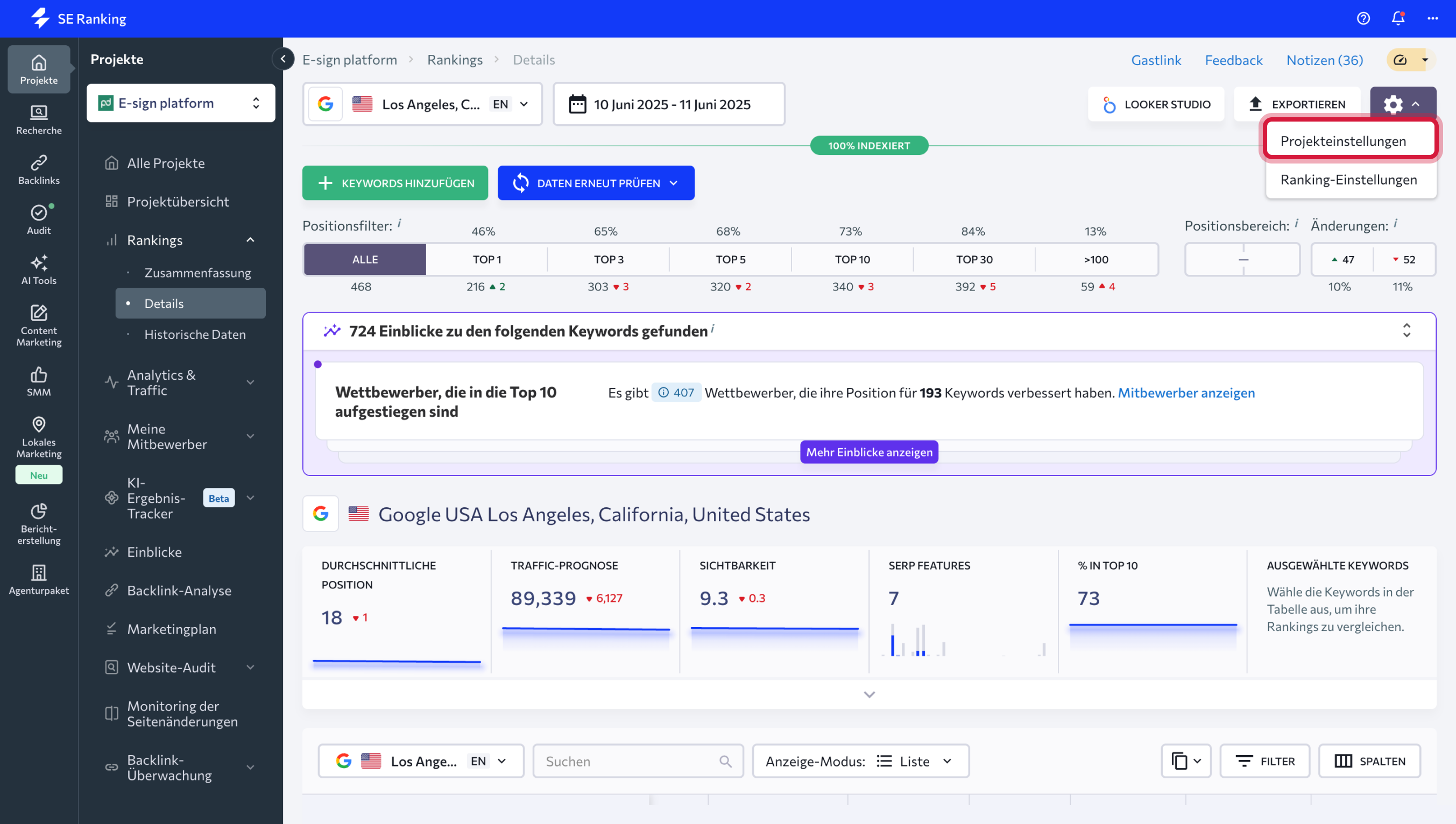Filter by 47 improved changes
The image size is (1456, 824).
click(1342, 259)
